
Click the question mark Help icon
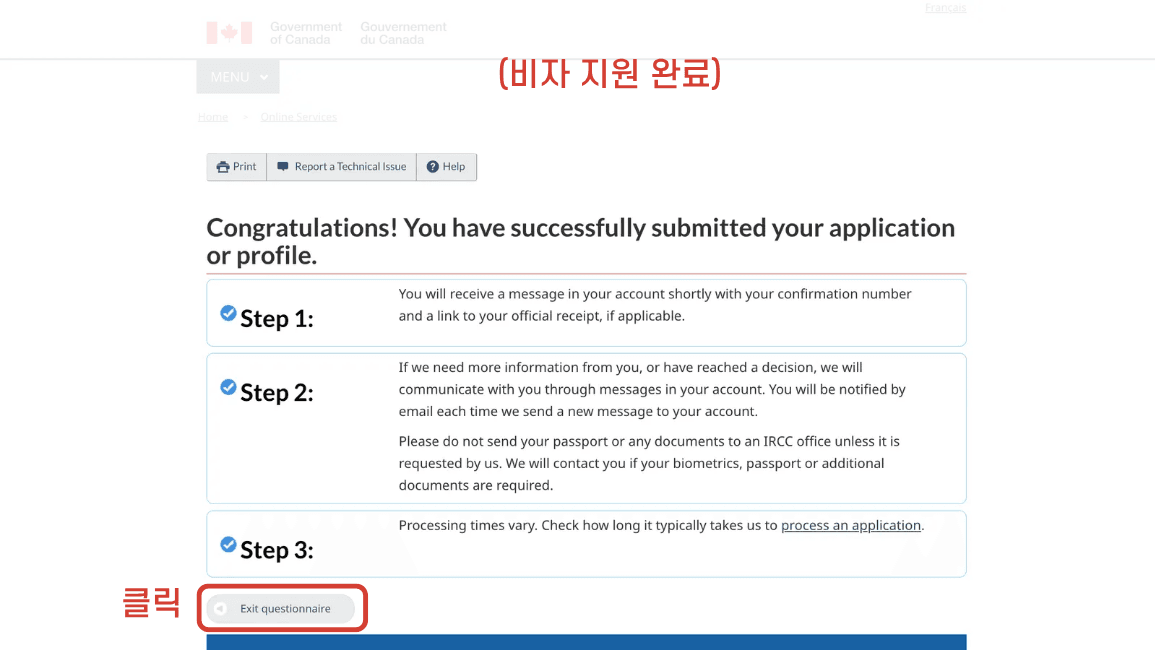pyautogui.click(x=433, y=167)
